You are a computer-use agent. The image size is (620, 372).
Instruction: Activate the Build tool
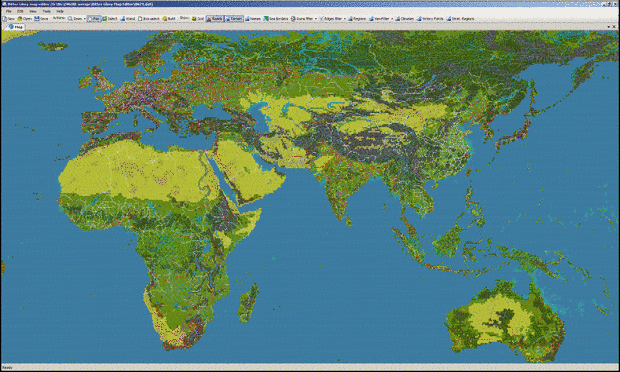click(x=169, y=19)
